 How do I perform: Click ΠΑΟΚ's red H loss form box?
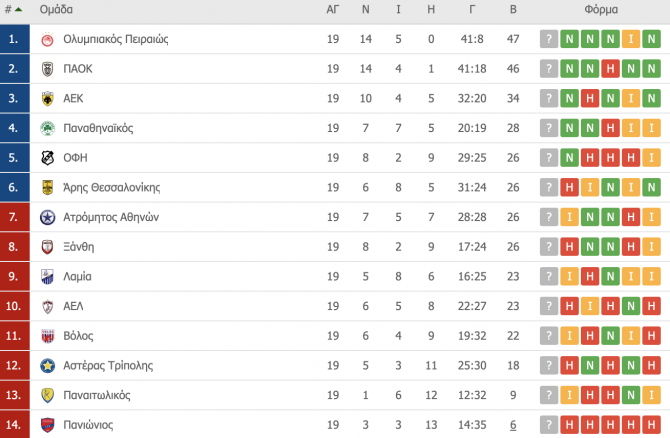(x=611, y=69)
